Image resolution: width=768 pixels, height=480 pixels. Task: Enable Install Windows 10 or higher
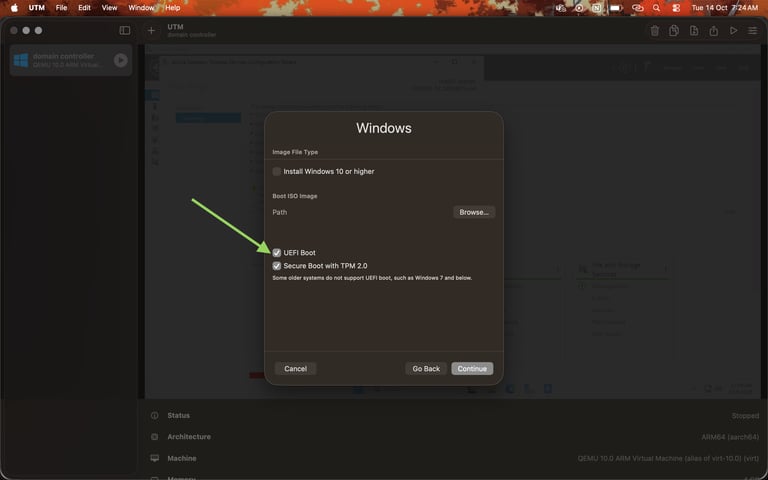277,171
